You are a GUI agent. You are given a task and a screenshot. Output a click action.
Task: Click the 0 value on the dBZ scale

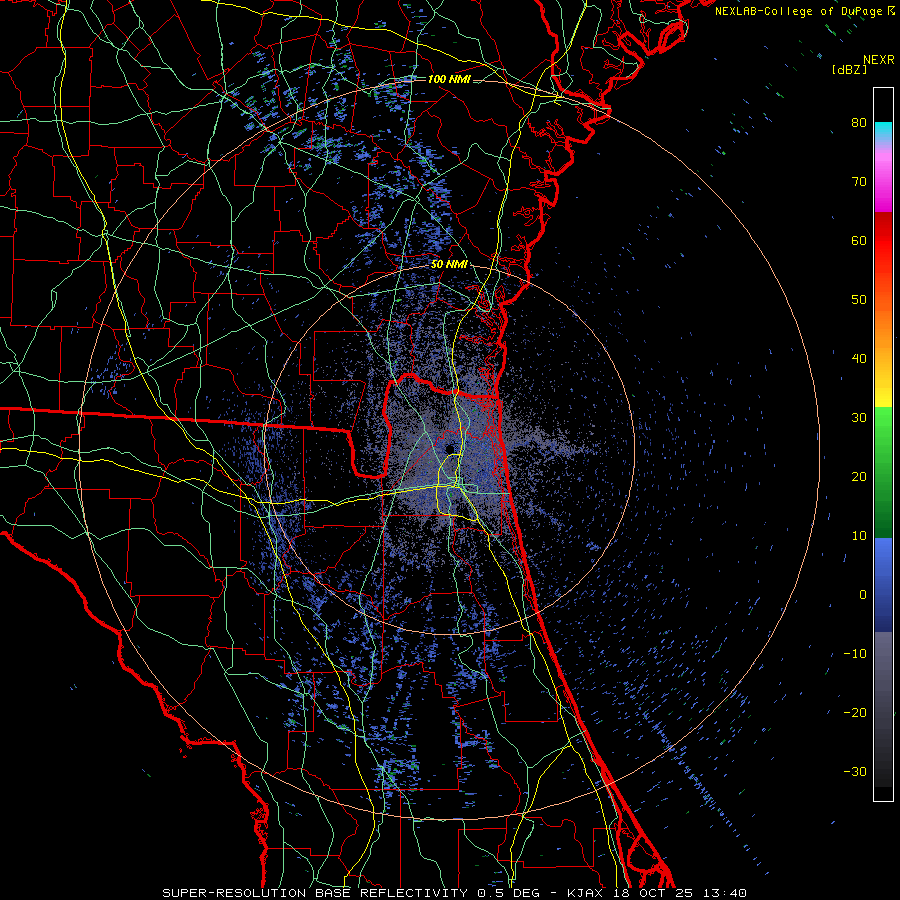[x=863, y=595]
